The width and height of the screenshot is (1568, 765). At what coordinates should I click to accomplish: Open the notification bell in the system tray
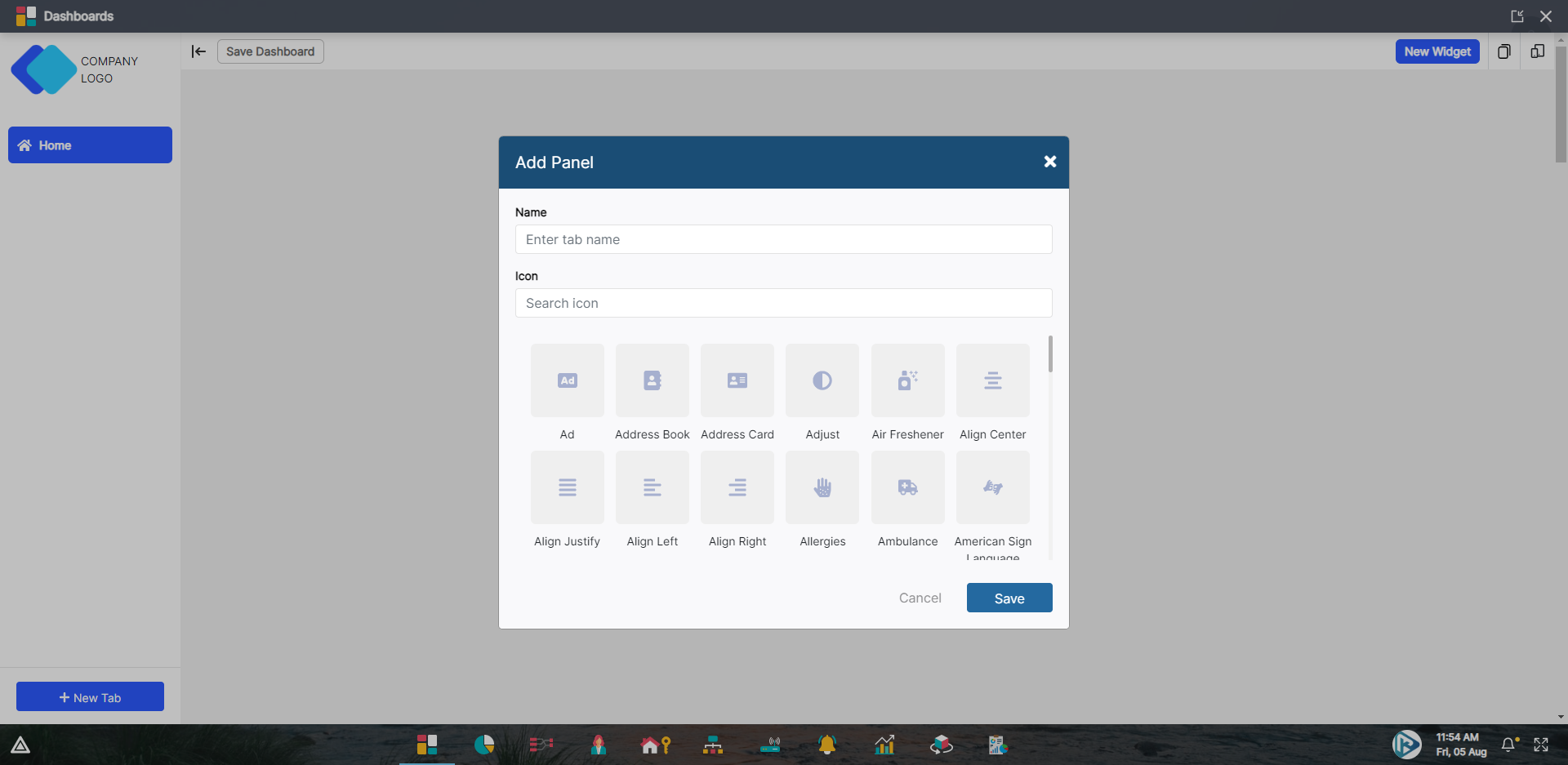[x=1508, y=745]
